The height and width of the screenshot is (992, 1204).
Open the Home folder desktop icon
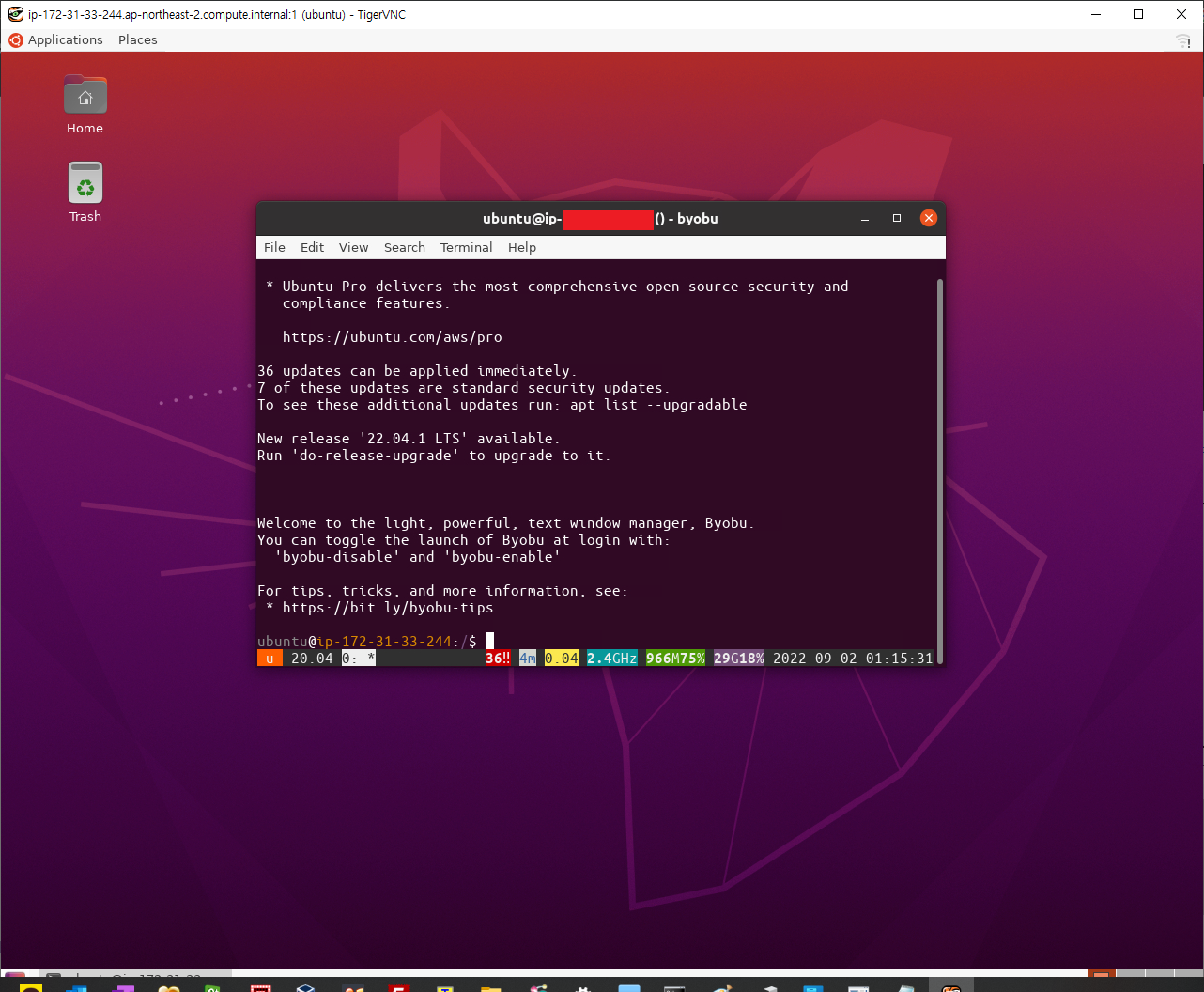point(85,103)
